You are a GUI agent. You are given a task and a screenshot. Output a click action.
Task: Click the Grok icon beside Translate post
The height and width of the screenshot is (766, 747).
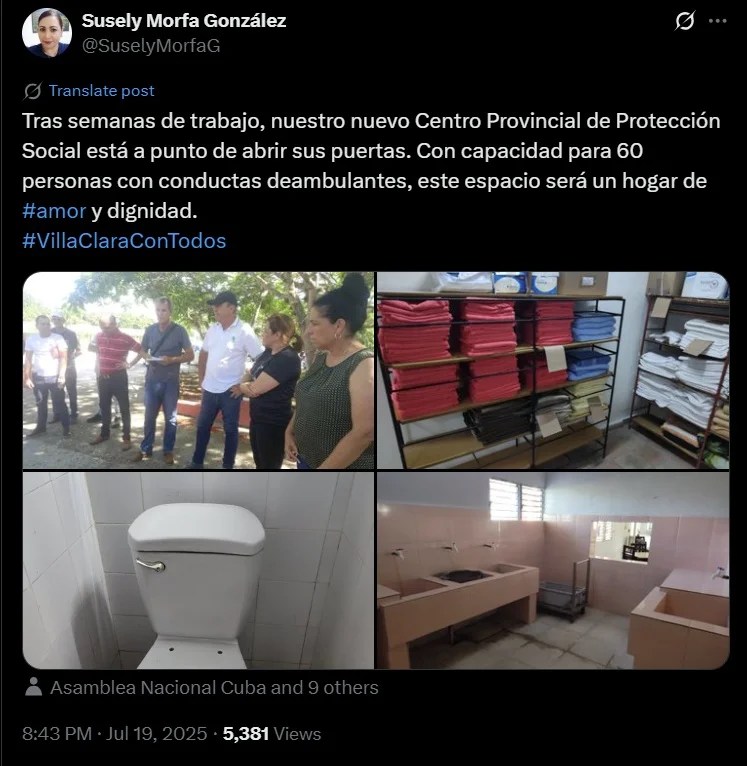tap(32, 91)
